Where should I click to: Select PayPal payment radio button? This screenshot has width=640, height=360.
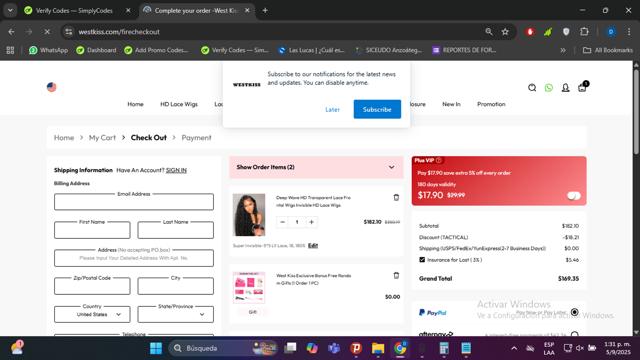[575, 312]
